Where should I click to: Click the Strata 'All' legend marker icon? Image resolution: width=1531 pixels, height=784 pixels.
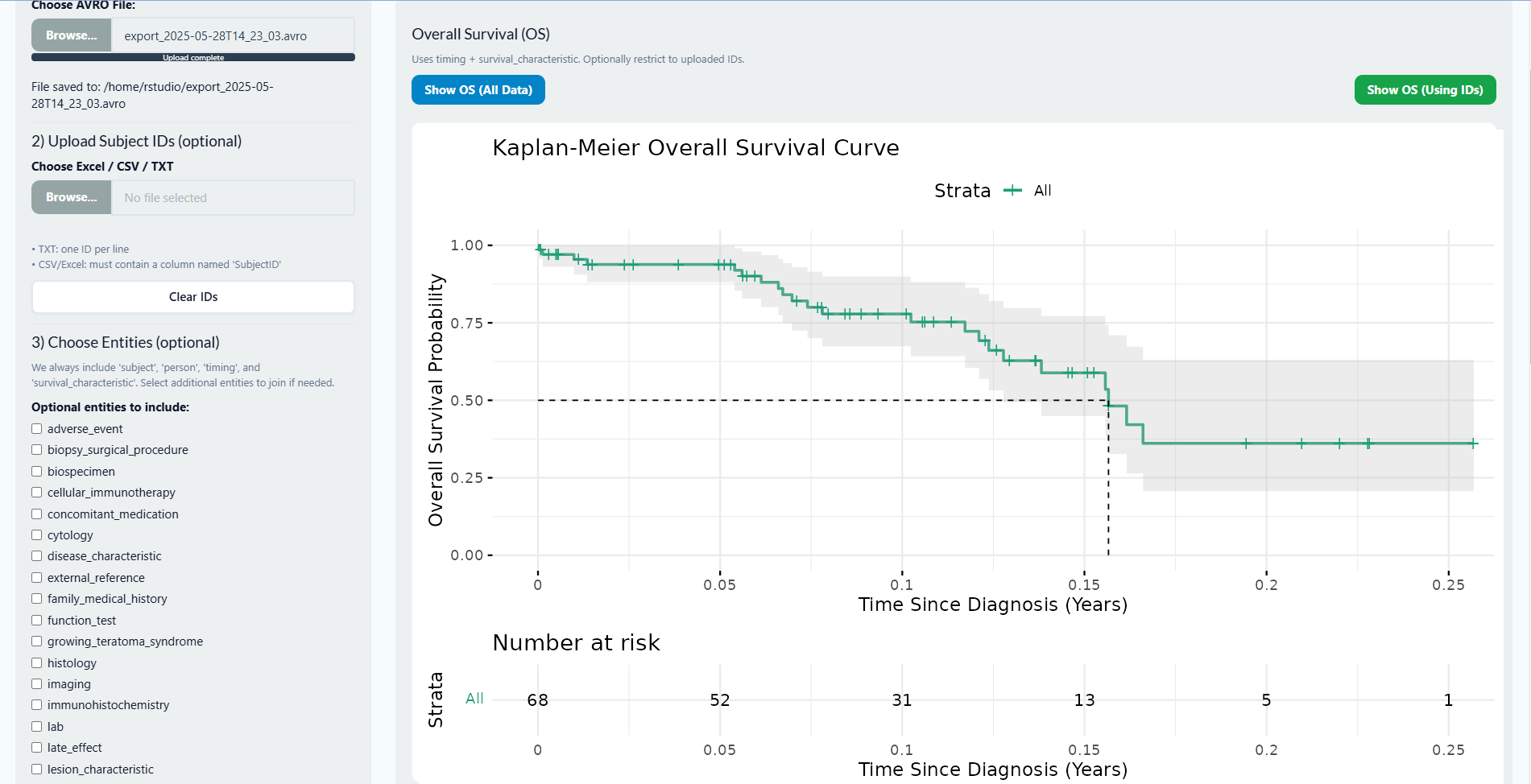(1012, 191)
